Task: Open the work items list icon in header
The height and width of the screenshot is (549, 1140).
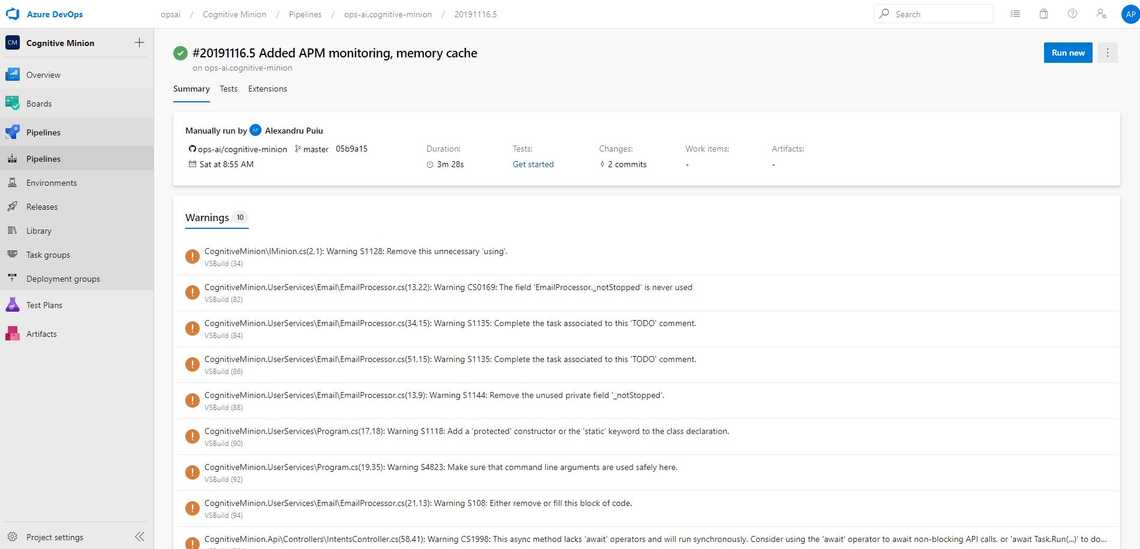Action: [1015, 14]
